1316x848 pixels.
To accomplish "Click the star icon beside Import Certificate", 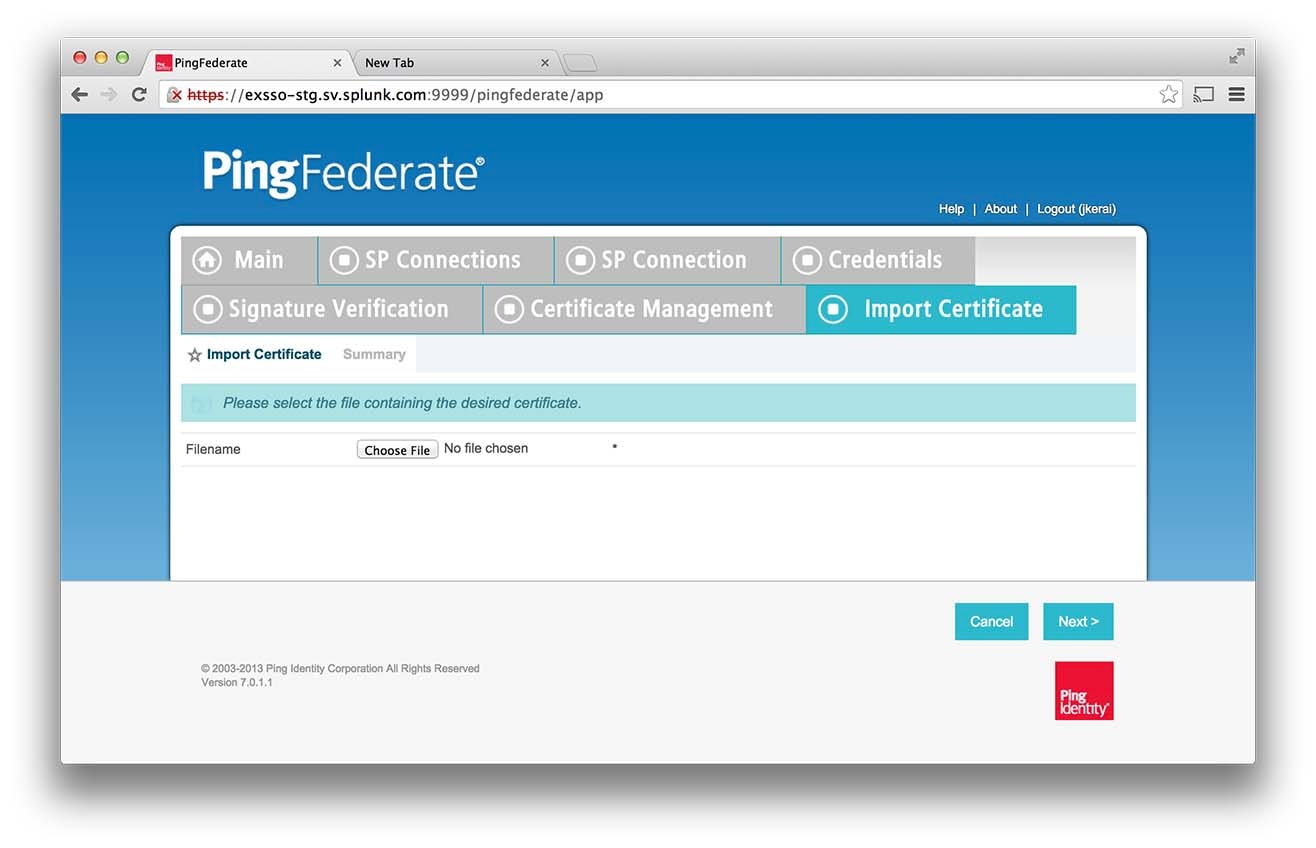I will 195,355.
